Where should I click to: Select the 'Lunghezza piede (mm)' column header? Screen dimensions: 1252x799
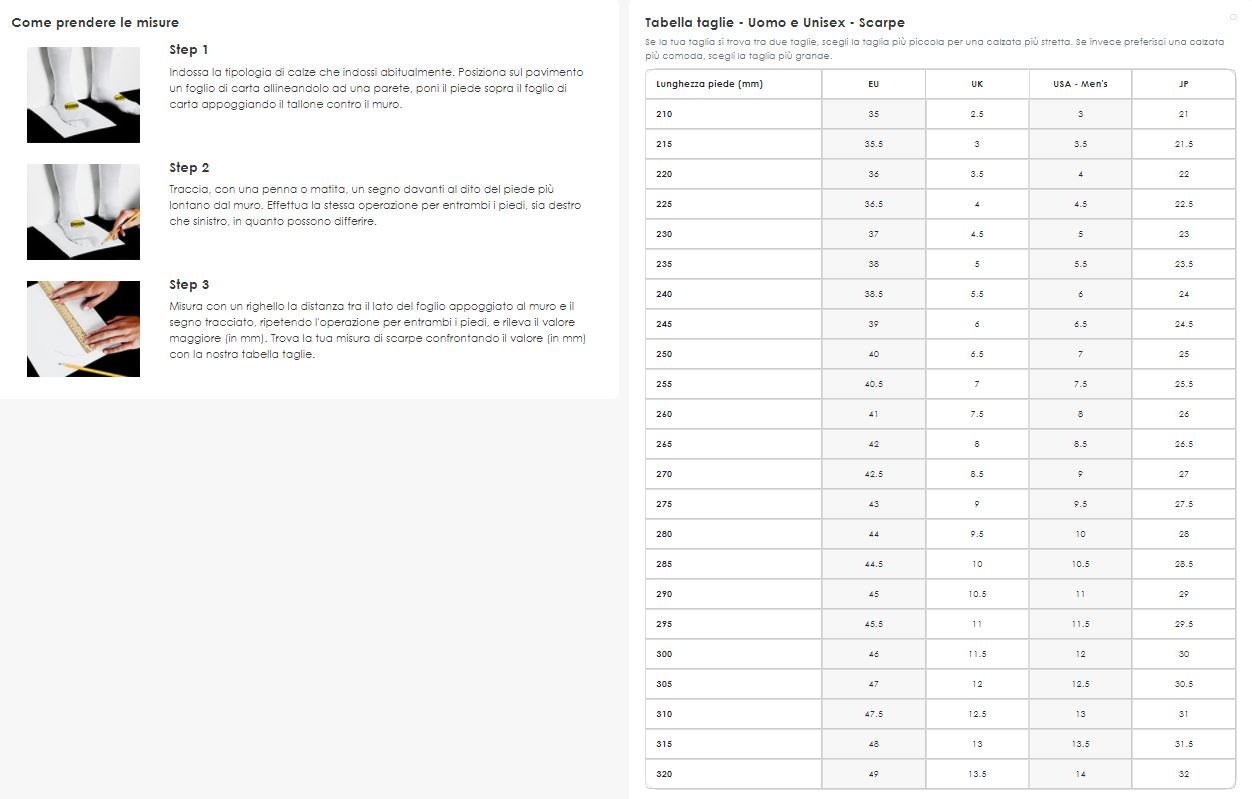(x=709, y=84)
